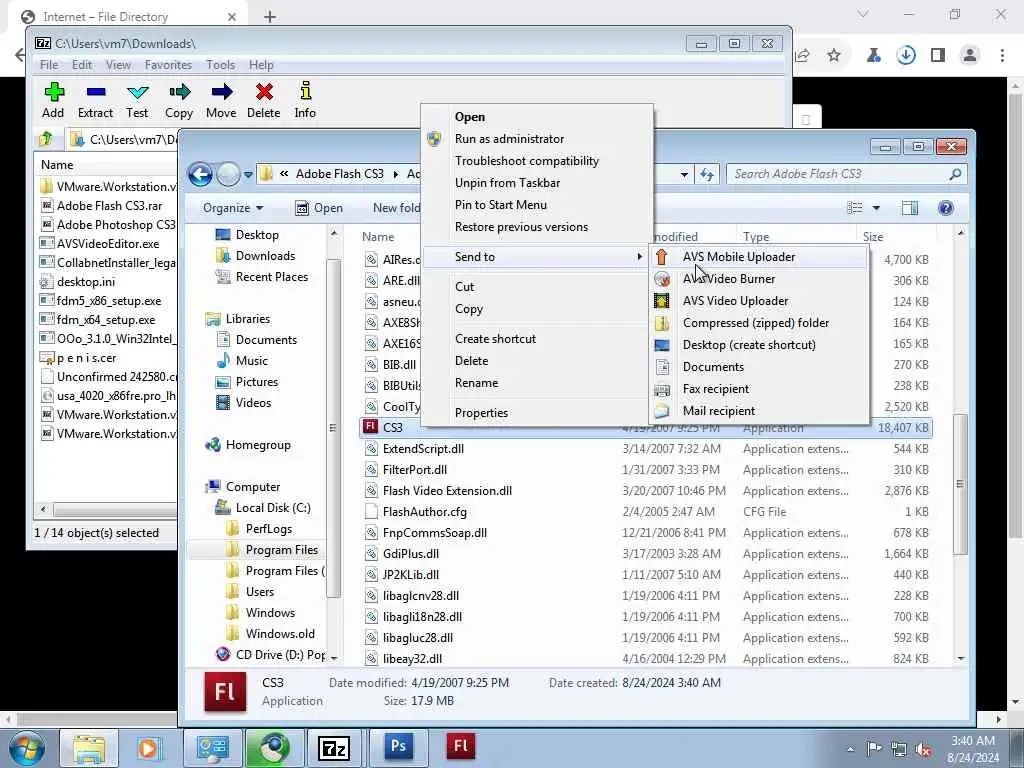This screenshot has height=768, width=1024.
Task: Send to AVS Mobile Uploader
Action: click(759, 257)
